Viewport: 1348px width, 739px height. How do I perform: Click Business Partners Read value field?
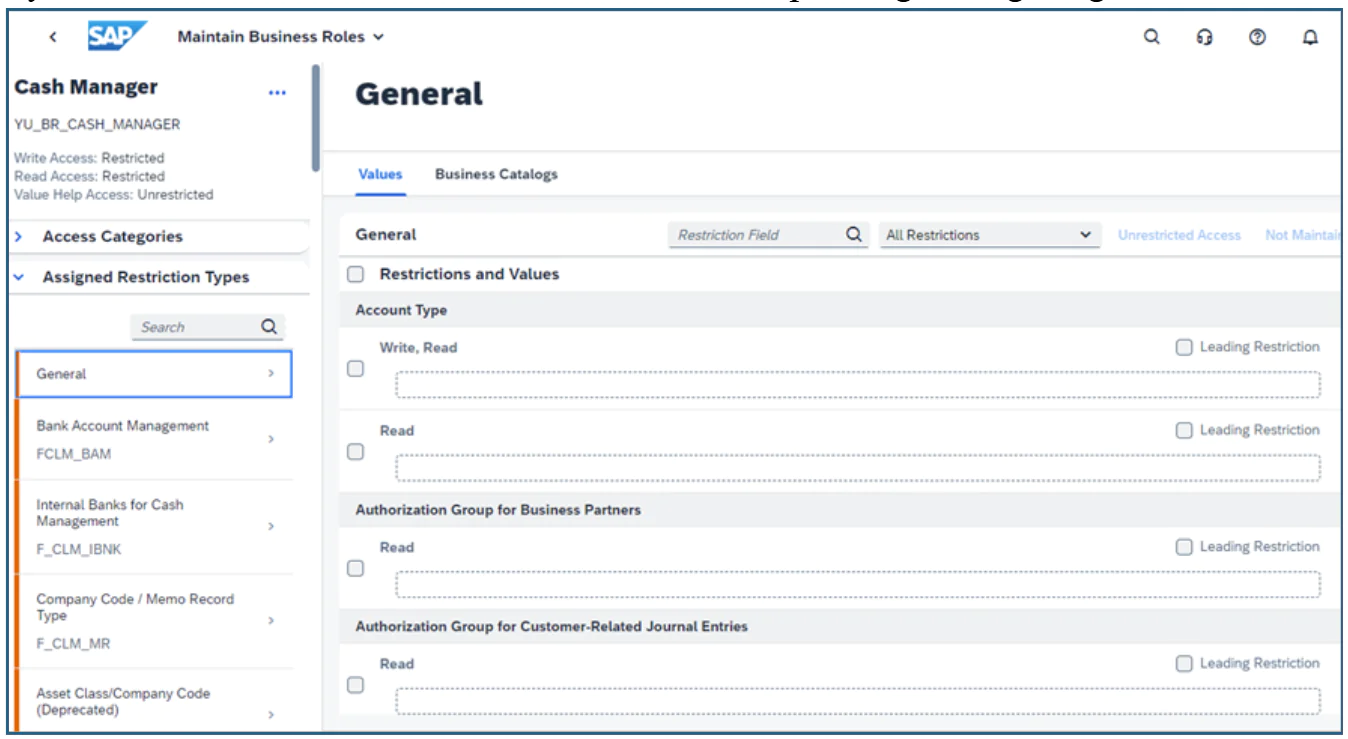click(857, 585)
